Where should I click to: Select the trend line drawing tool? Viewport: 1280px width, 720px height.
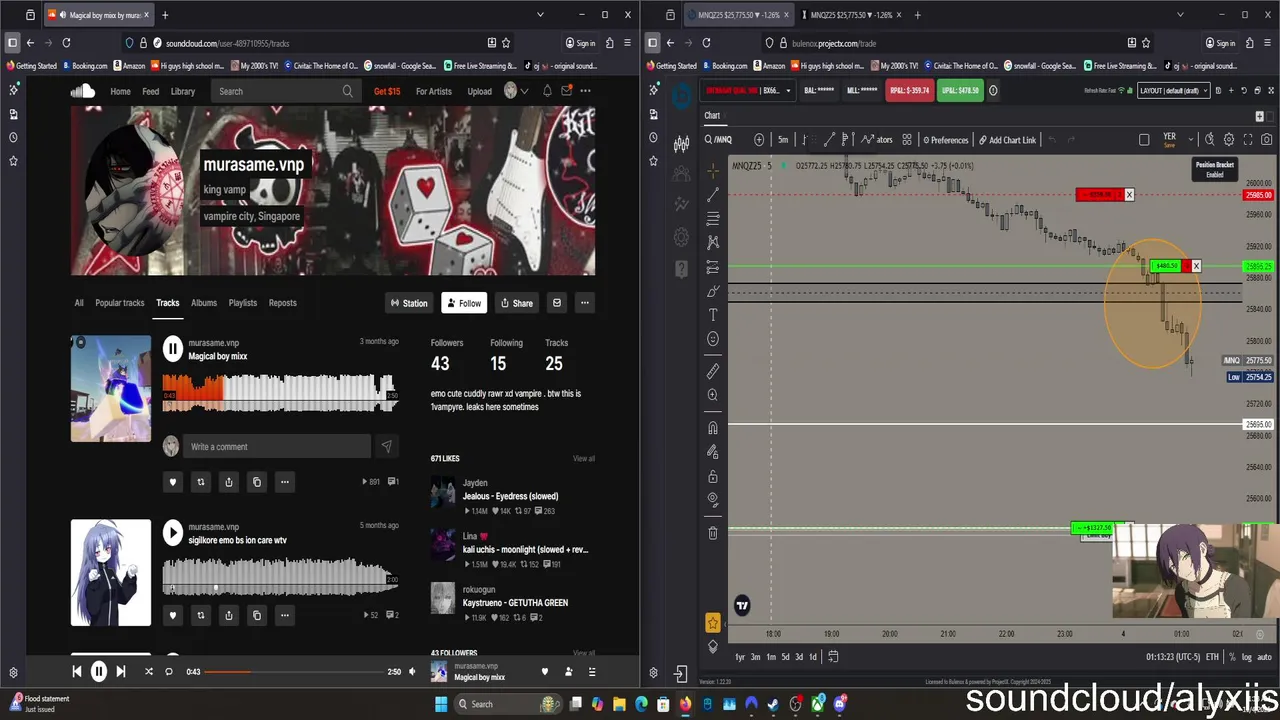click(x=713, y=195)
